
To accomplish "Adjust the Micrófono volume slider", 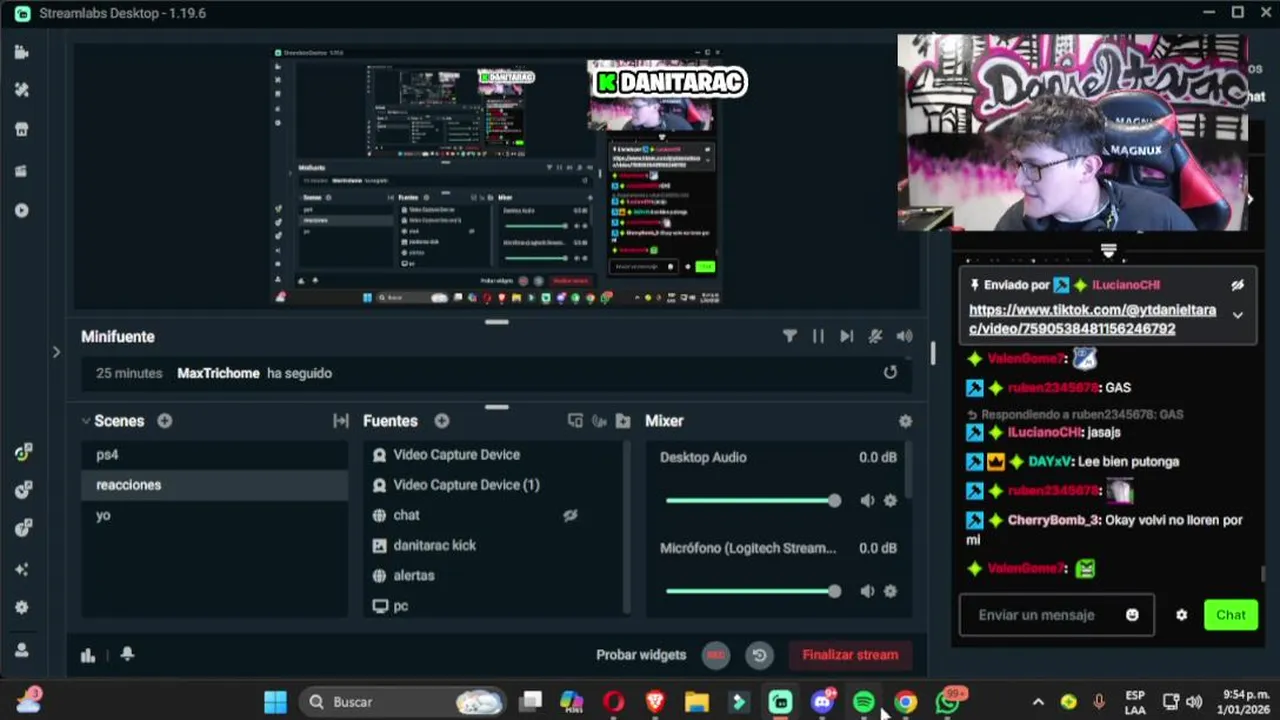I will 753,591.
